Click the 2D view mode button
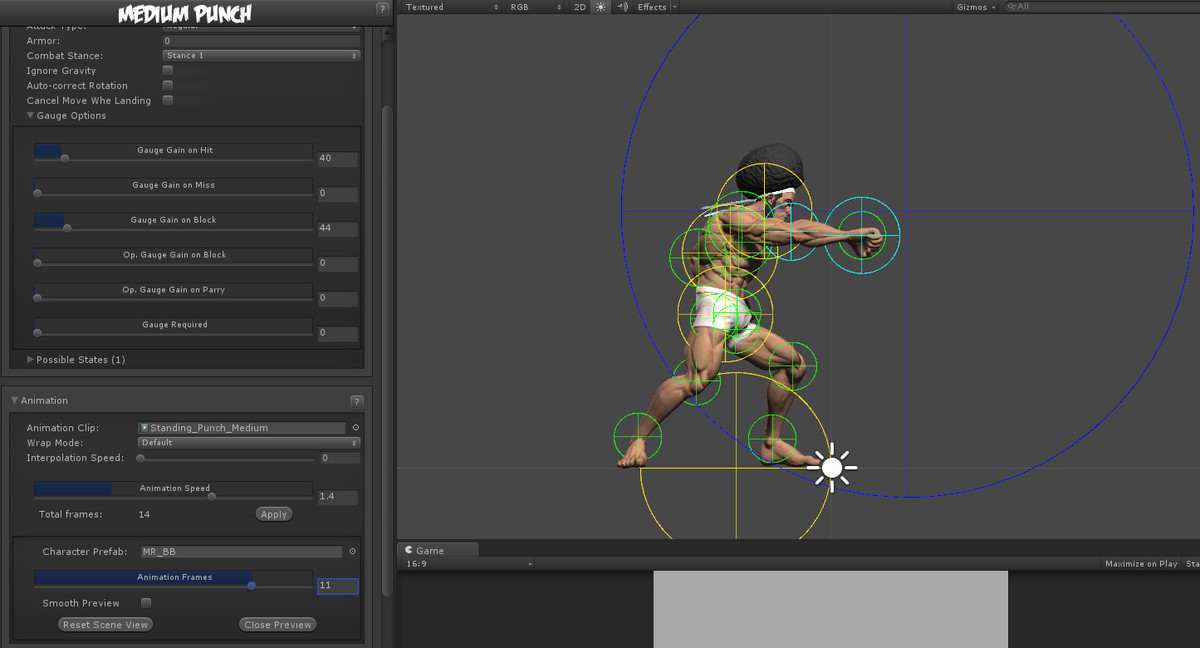The height and width of the screenshot is (648, 1200). [x=580, y=7]
